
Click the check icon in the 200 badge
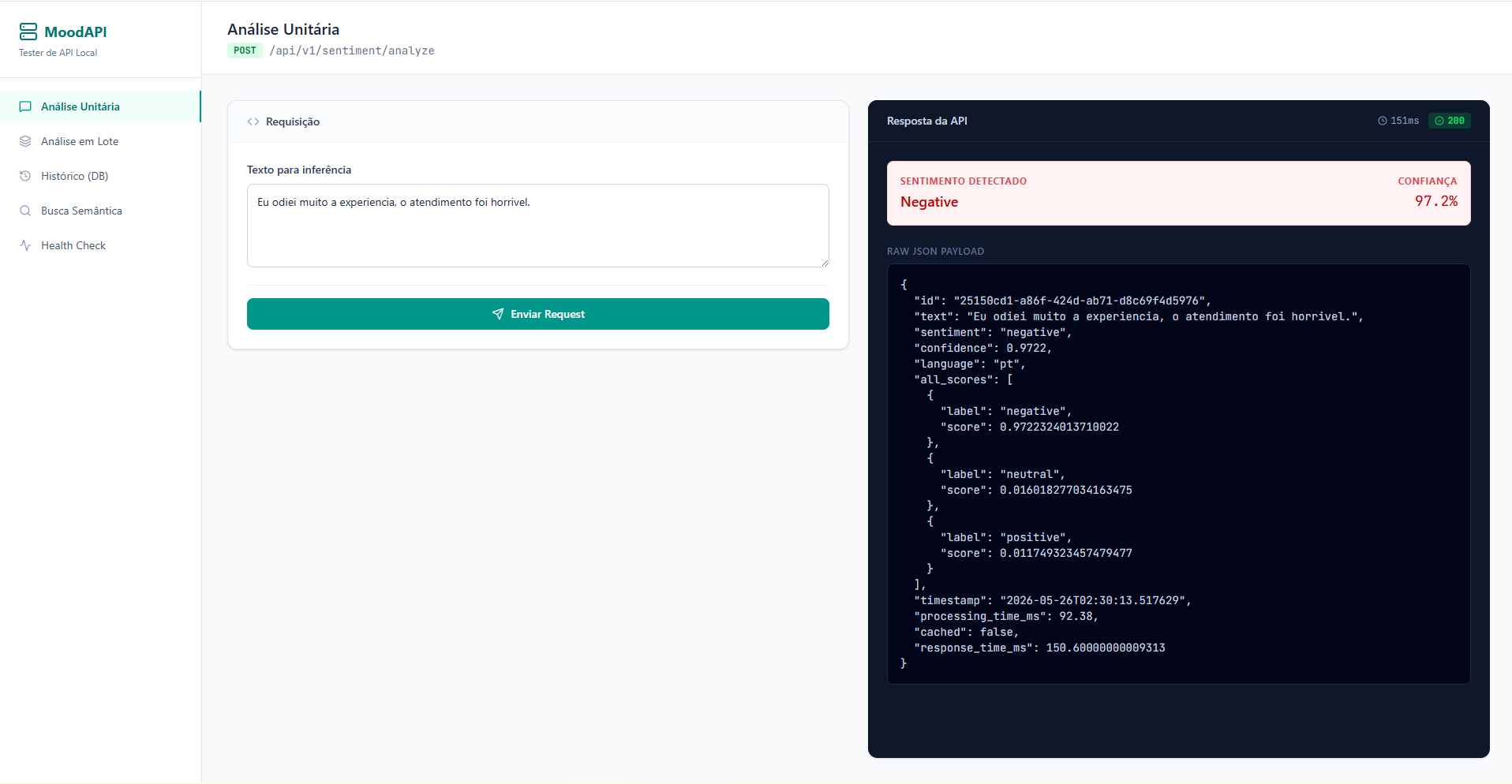(x=1439, y=121)
